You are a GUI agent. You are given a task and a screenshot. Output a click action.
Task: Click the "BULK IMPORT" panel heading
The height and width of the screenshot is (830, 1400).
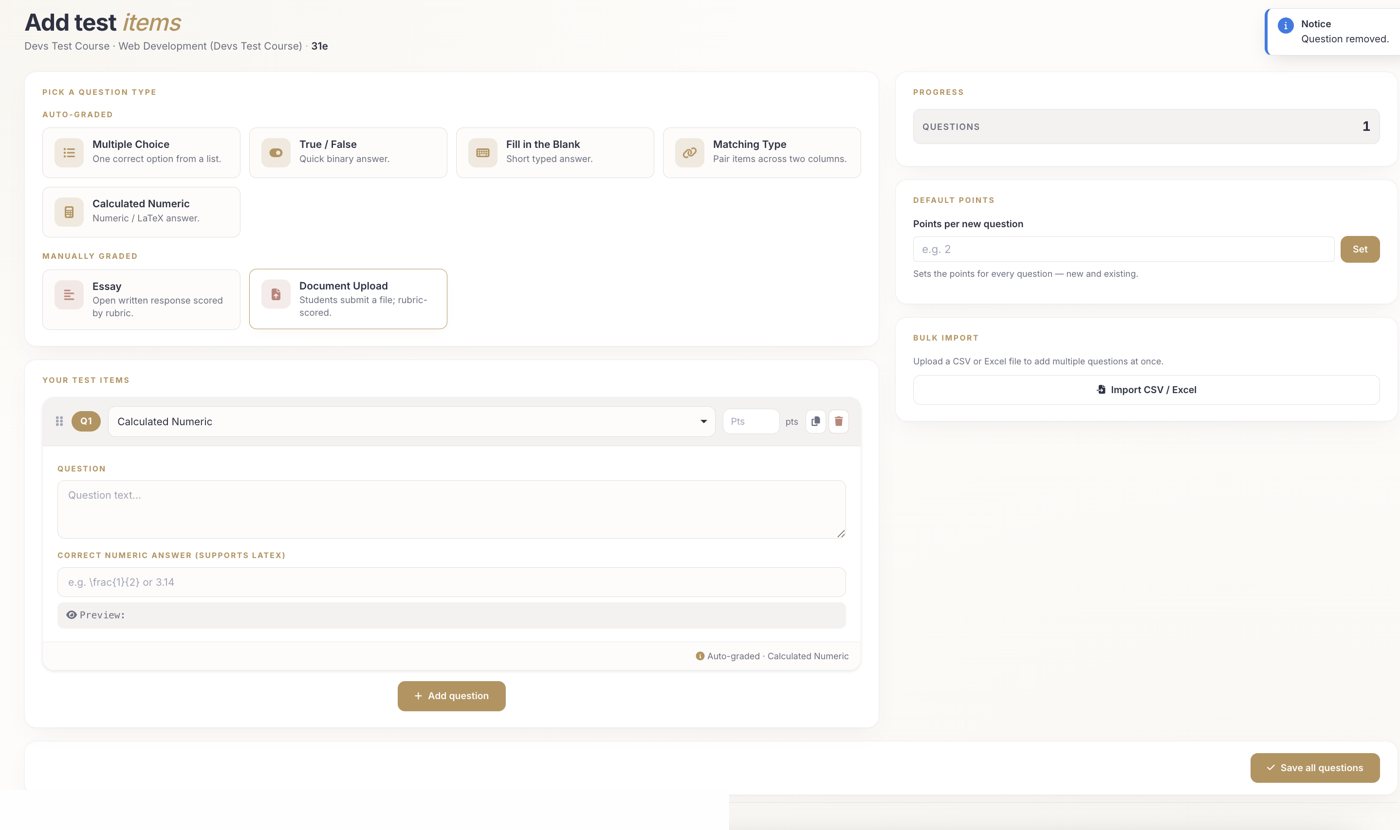[946, 338]
